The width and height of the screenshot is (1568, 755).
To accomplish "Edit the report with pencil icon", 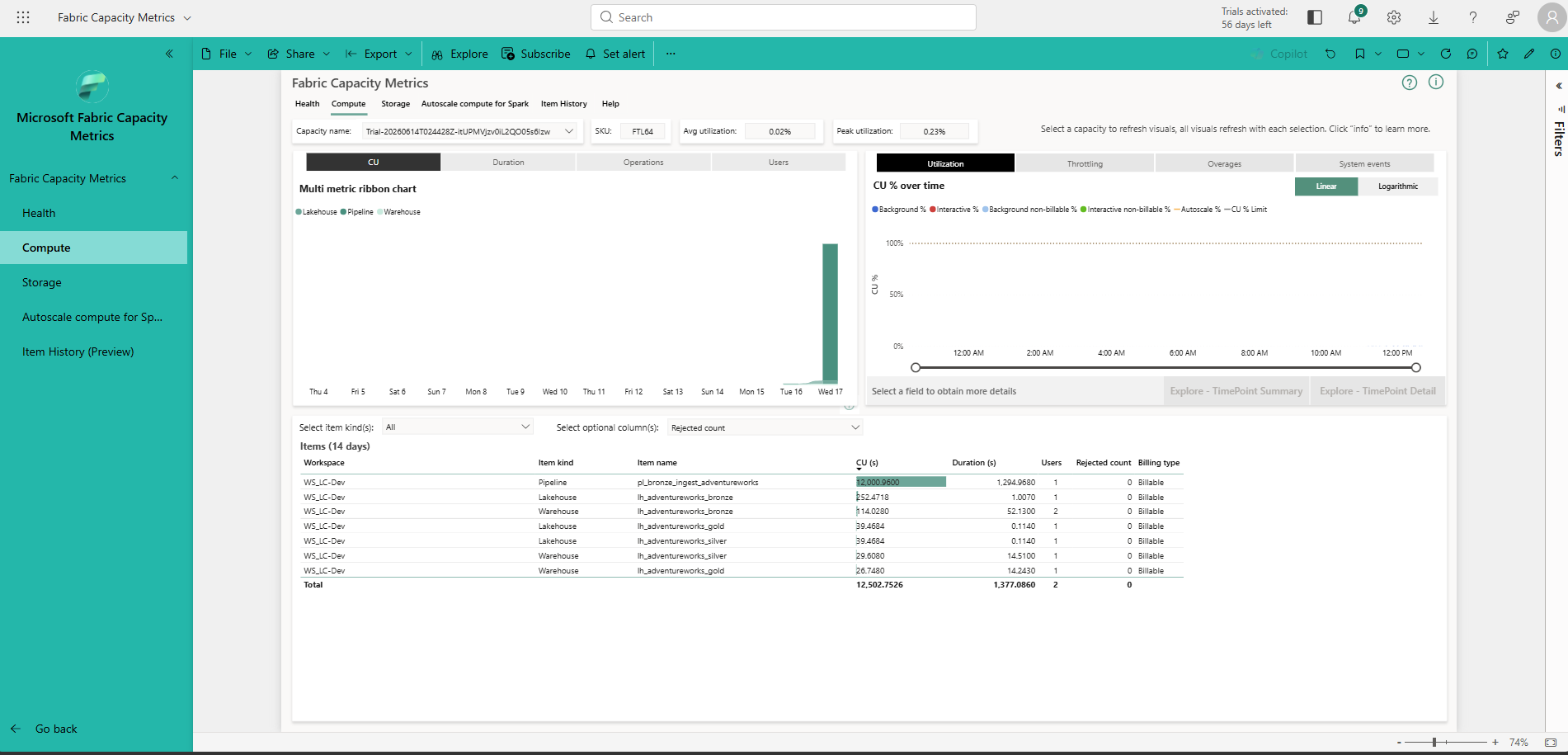I will point(1529,54).
